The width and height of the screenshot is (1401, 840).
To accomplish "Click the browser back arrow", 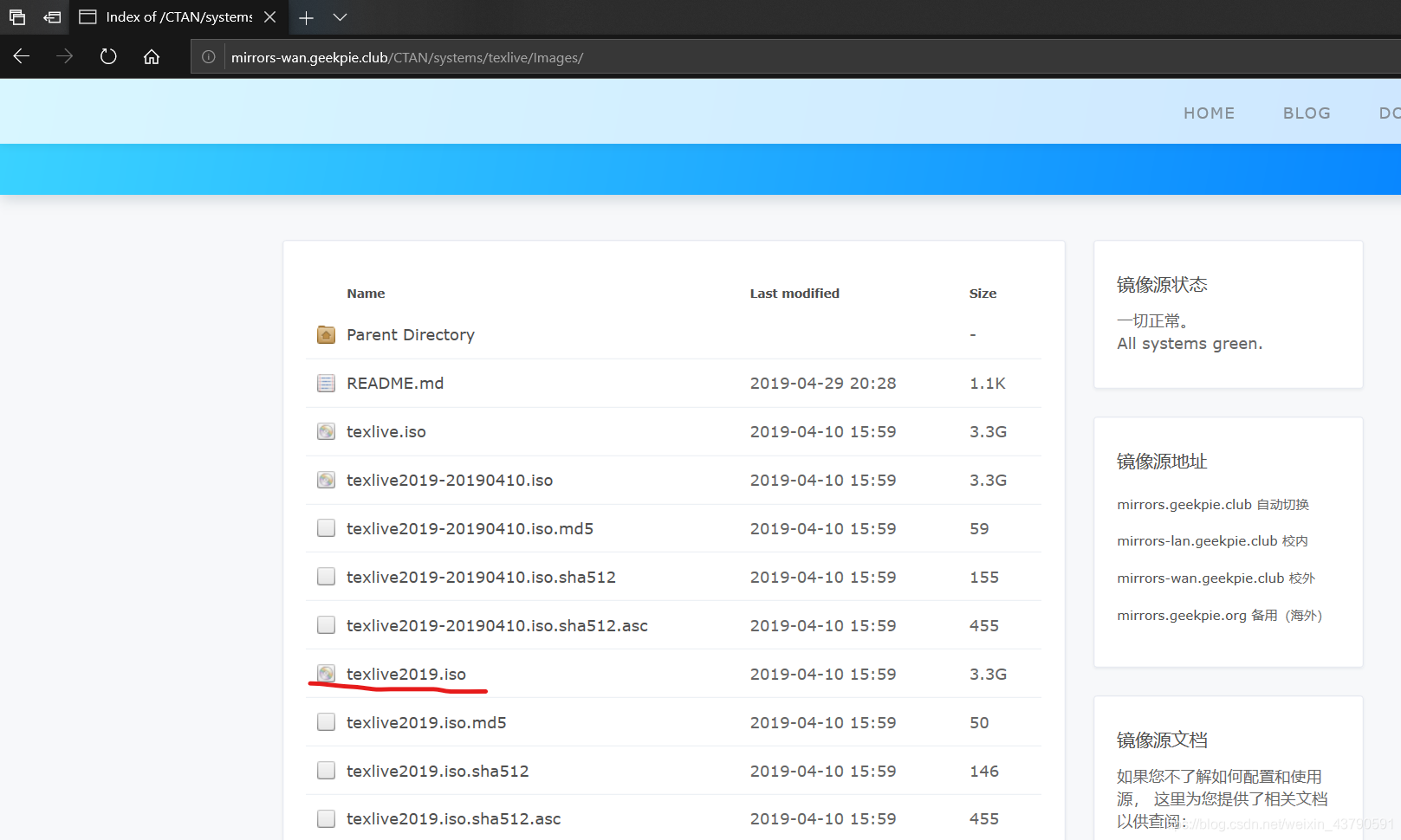I will click(x=22, y=56).
